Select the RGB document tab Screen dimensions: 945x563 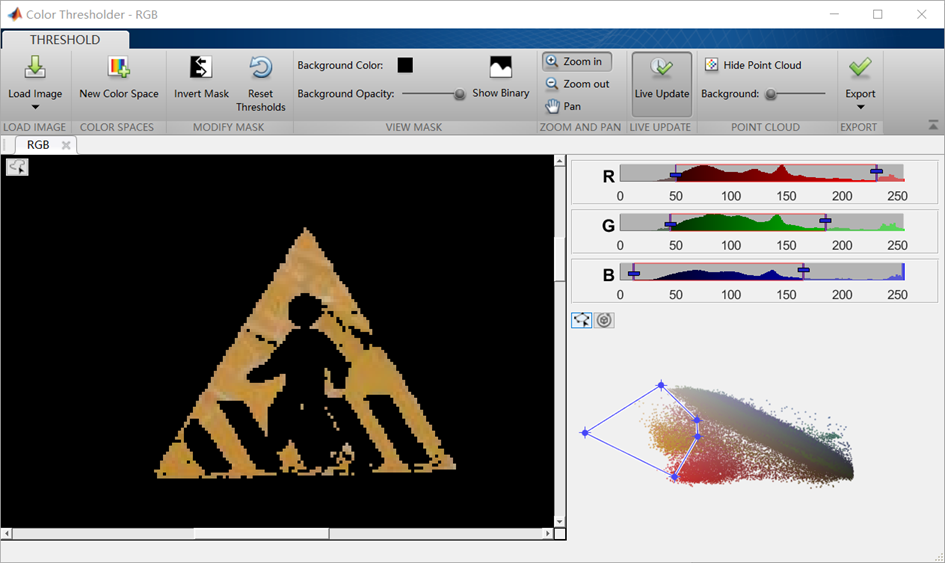(38, 145)
